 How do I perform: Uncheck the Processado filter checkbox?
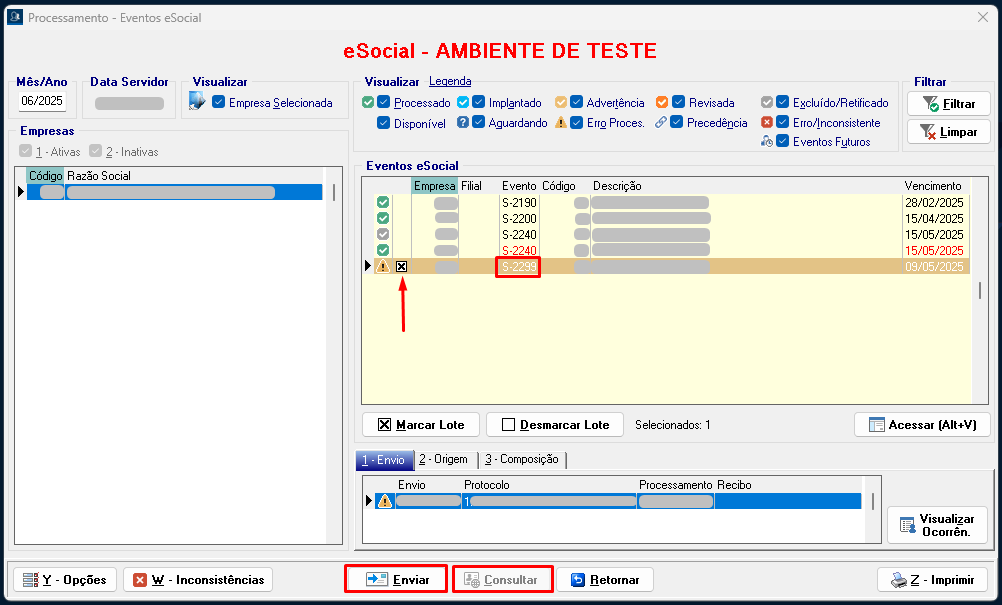point(384,103)
